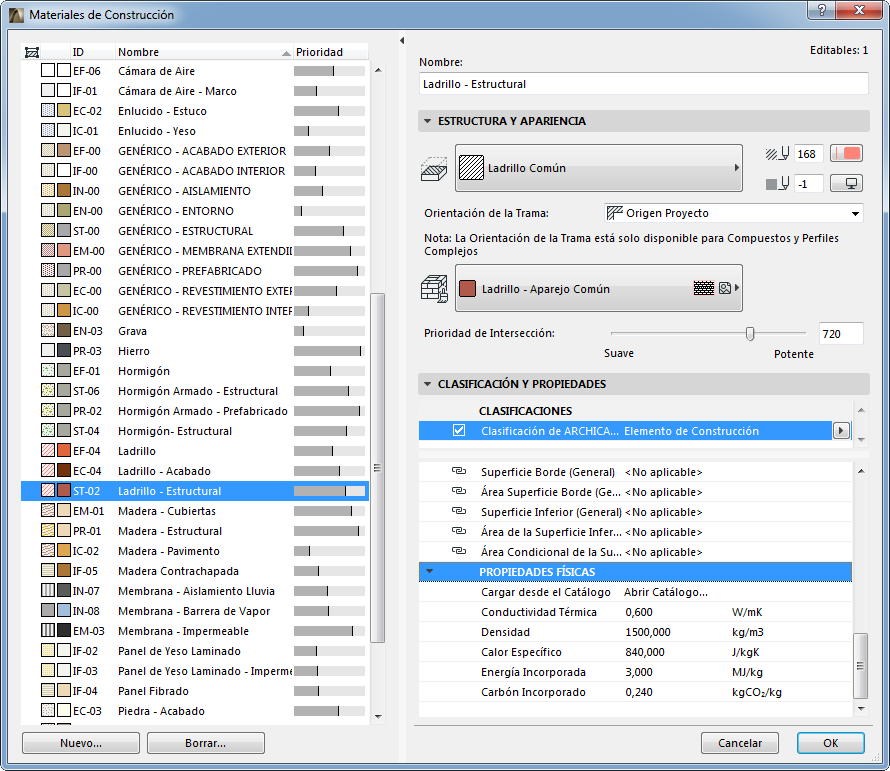Click the brick surface material icon
The image size is (890, 771).
click(x=434, y=288)
